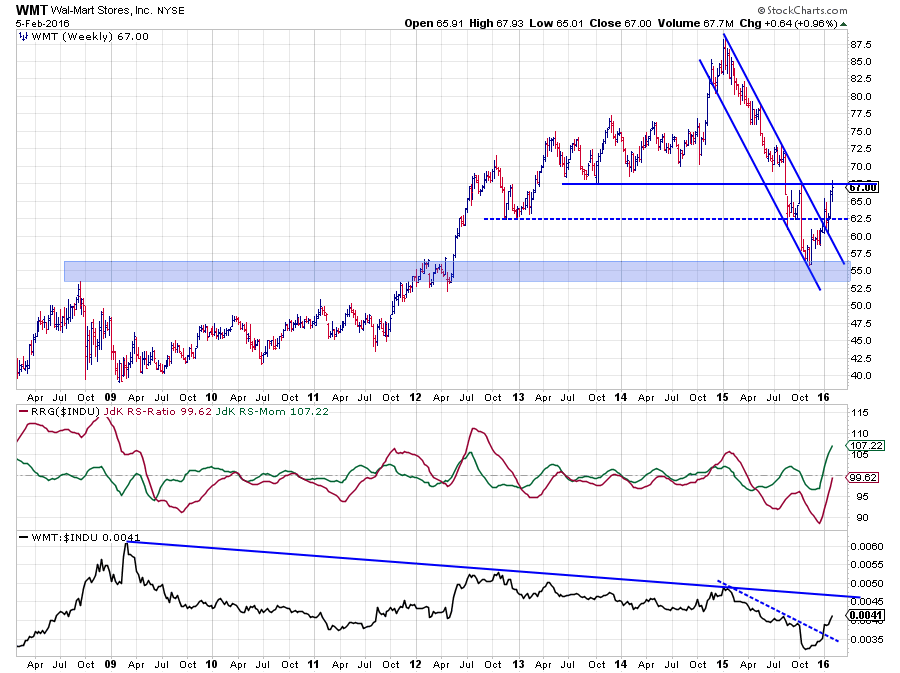900x673 pixels.
Task: Open the StockCharts.com attribution link
Action: pyautogui.click(x=802, y=10)
